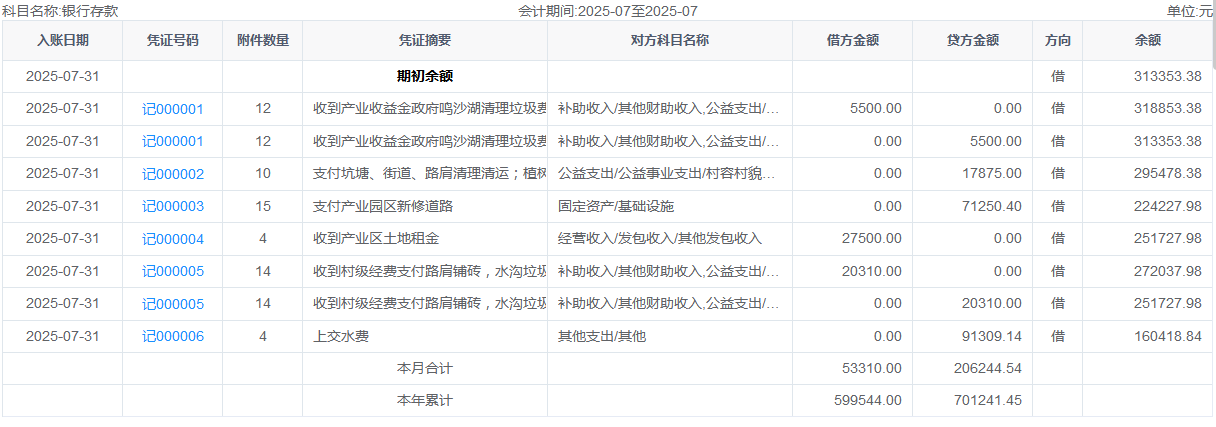The width and height of the screenshot is (1216, 427).
Task: Open 记000001 link in 5500.00 debit row
Action: tap(173, 109)
